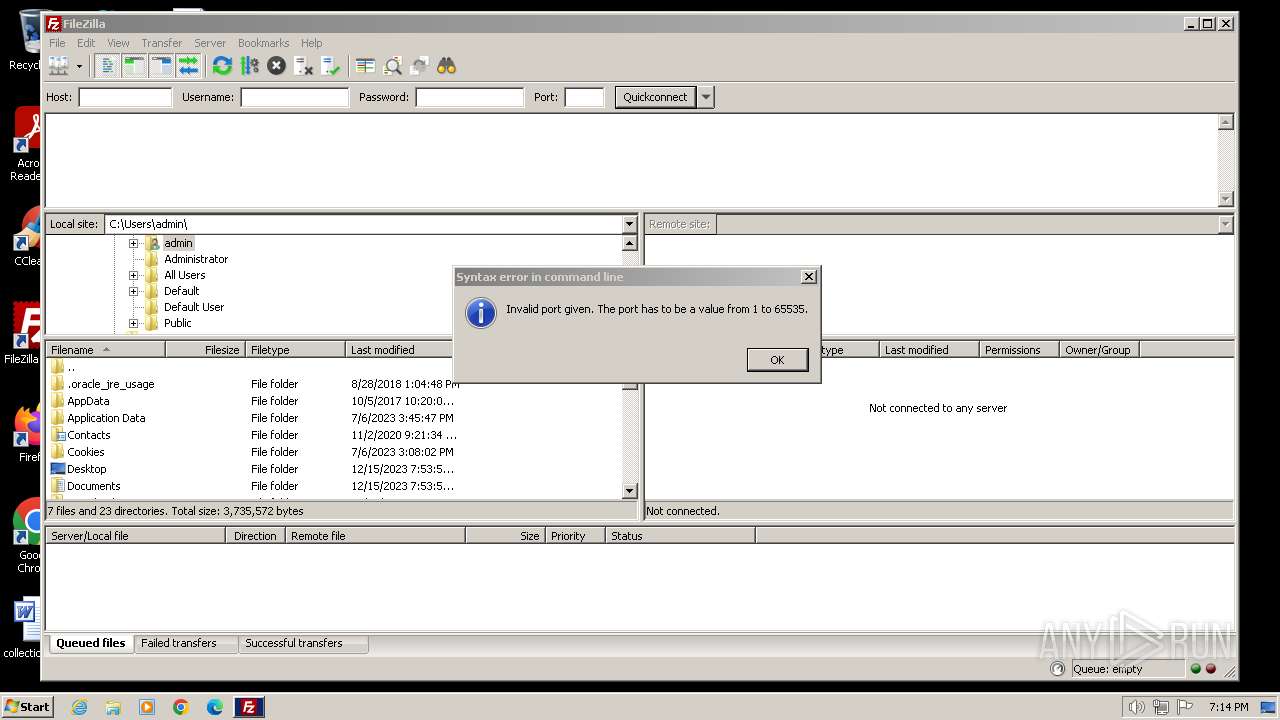This screenshot has width=1280, height=720.
Task: Select Administrator in the local tree
Action: (x=196, y=259)
